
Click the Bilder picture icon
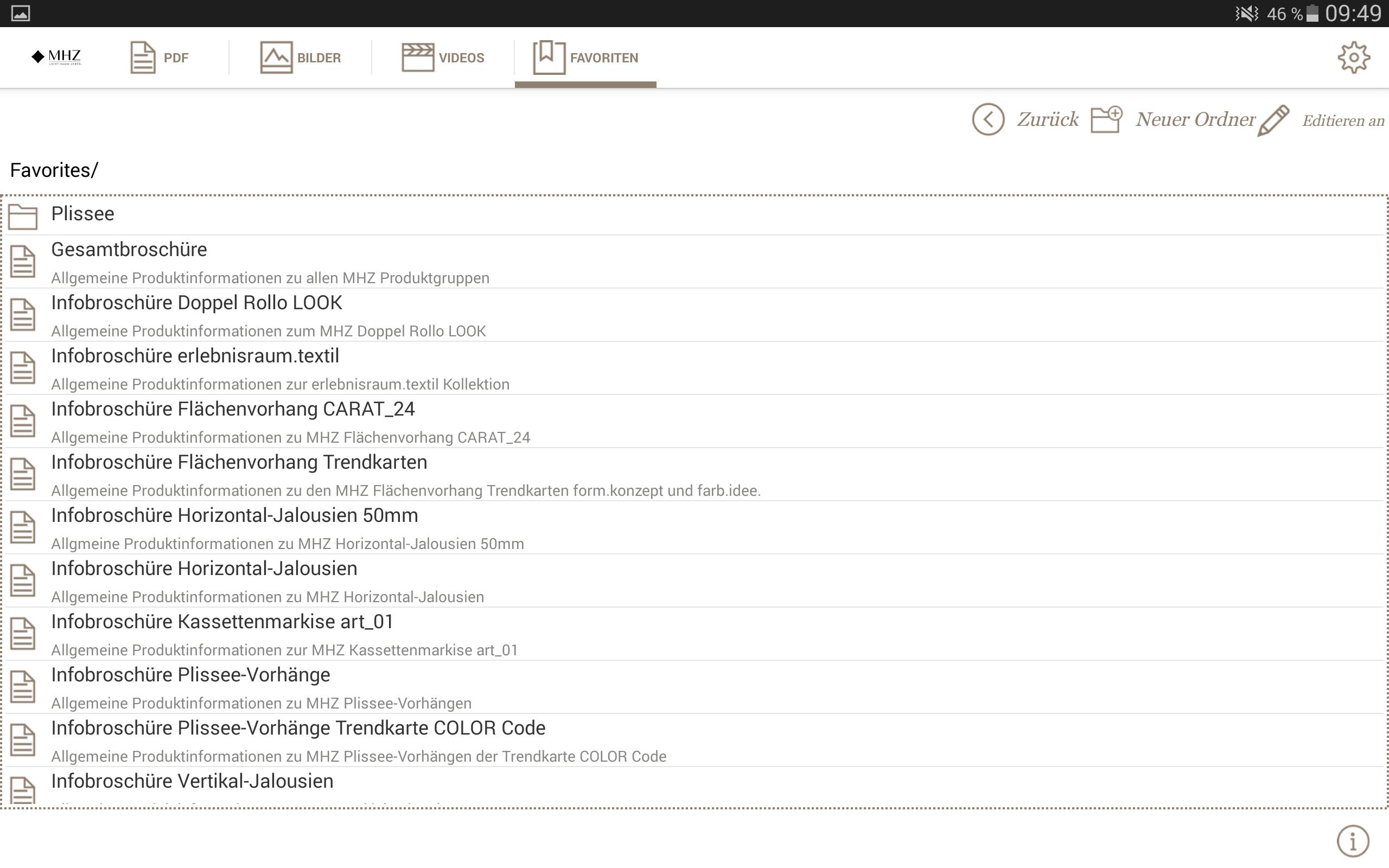coord(276,58)
